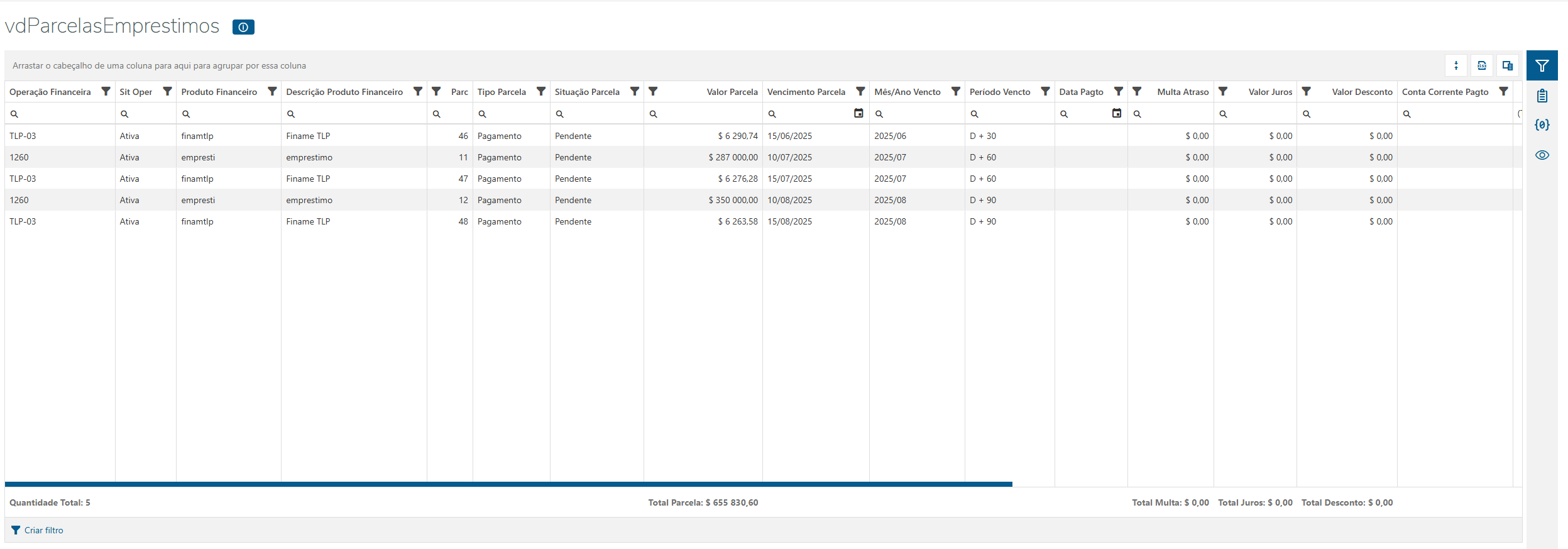Open Data Pagto filter calendar picker
The width and height of the screenshot is (1568, 549).
pyautogui.click(x=1116, y=113)
